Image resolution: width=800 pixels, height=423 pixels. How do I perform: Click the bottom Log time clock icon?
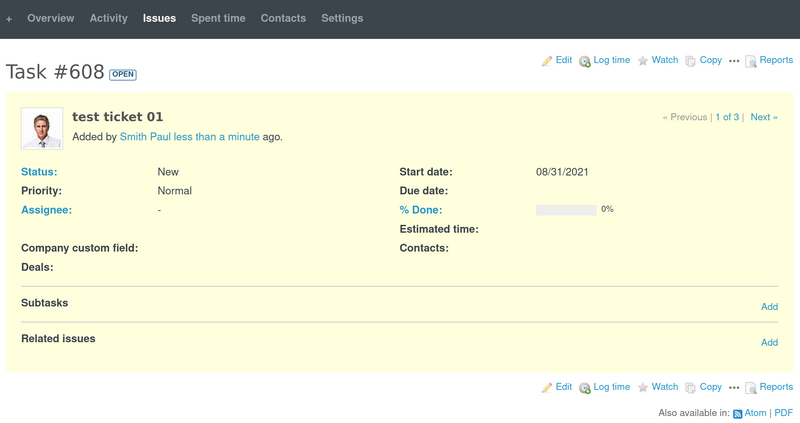pos(585,387)
